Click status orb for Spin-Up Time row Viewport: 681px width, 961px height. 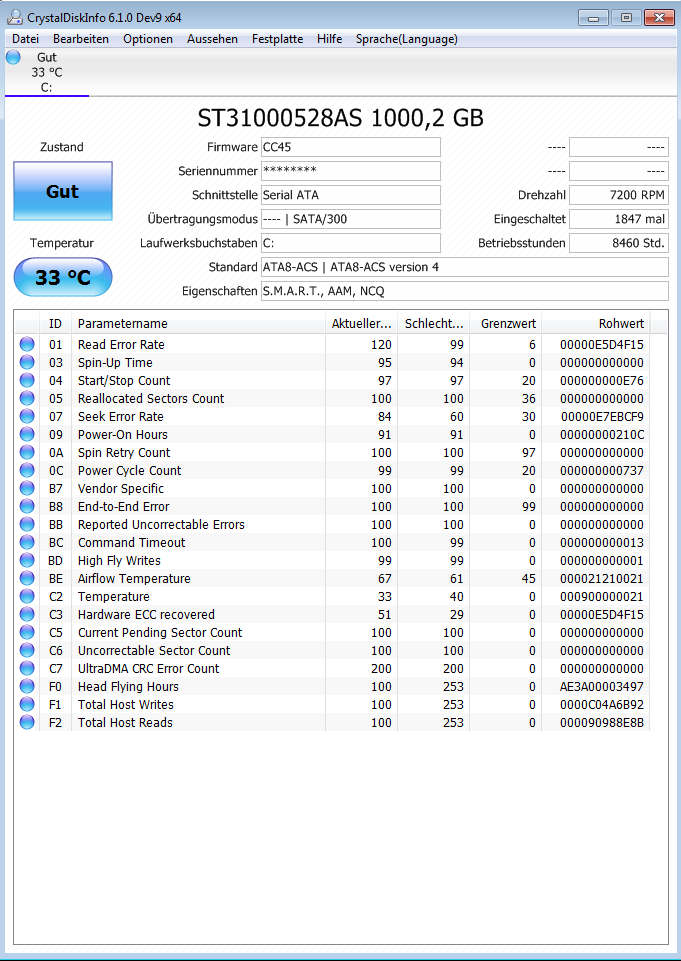[27, 362]
